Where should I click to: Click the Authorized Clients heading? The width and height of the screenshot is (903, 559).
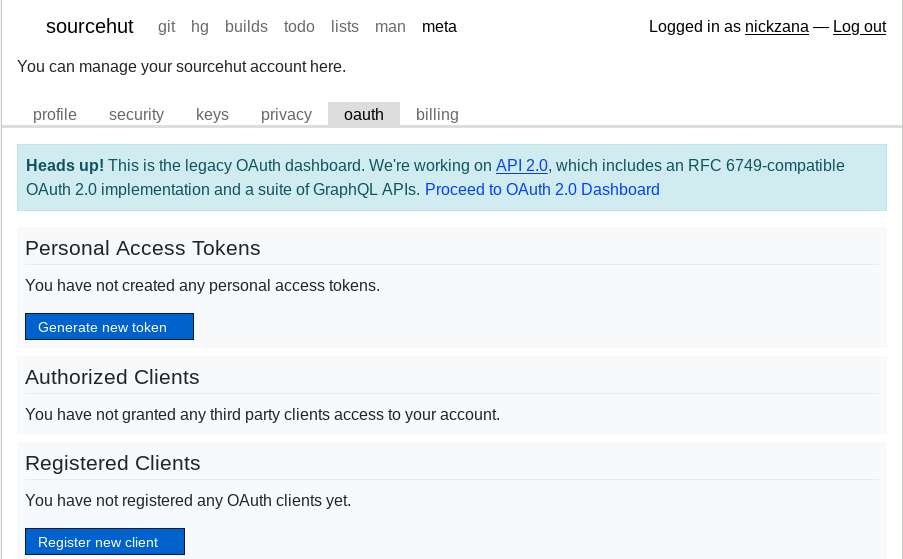coord(112,377)
